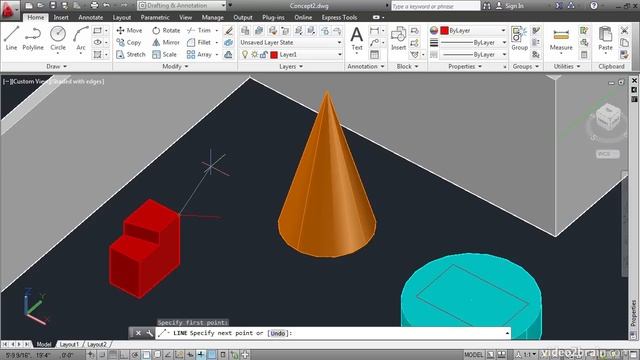
Task: Open the AutoCAD application menu button
Action: (9, 10)
